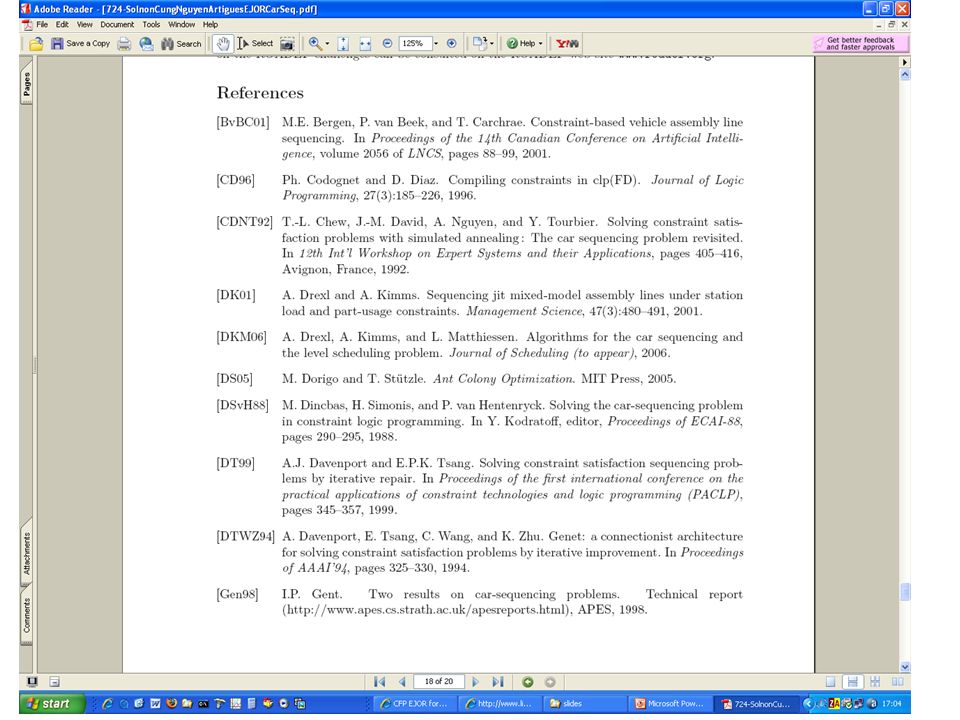Expand the rotate view dropdown arrow

(x=492, y=43)
